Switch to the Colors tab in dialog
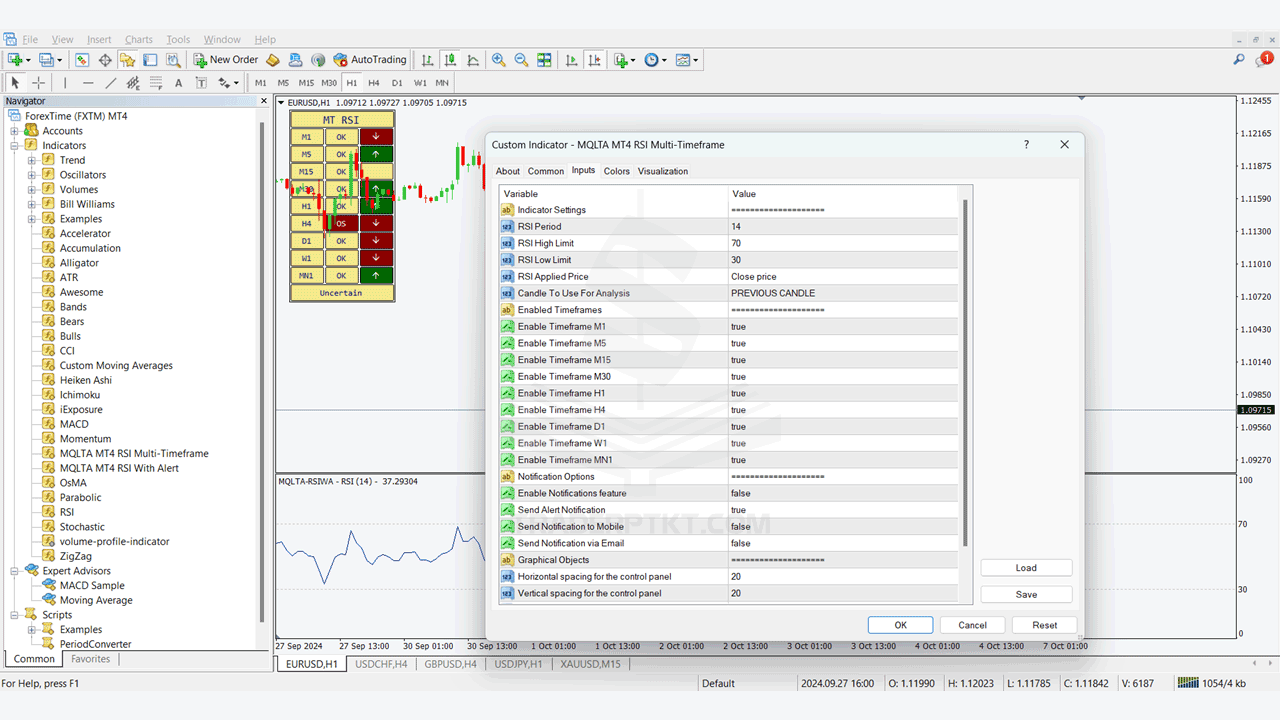1280x720 pixels. click(617, 171)
